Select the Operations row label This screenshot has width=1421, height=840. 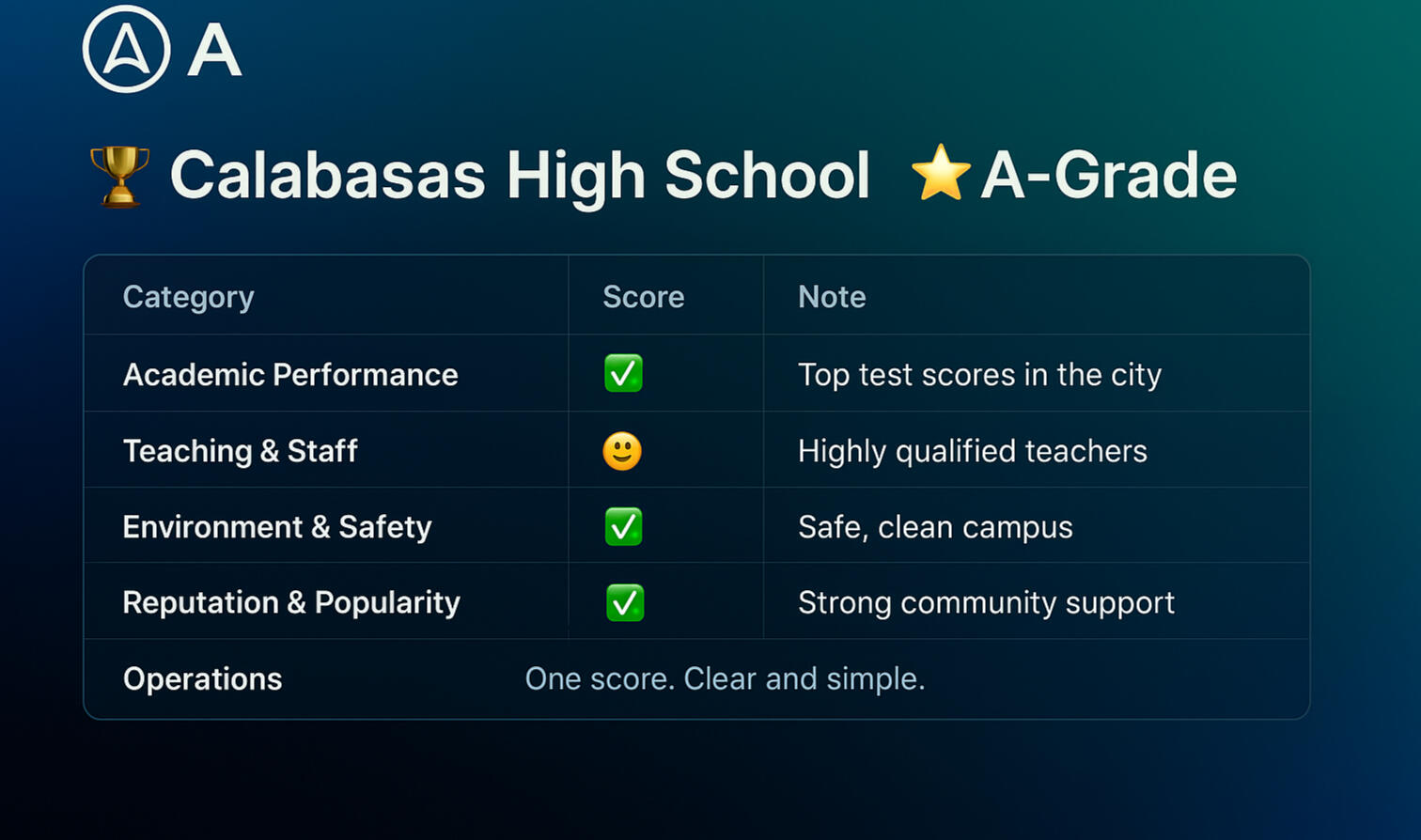202,678
